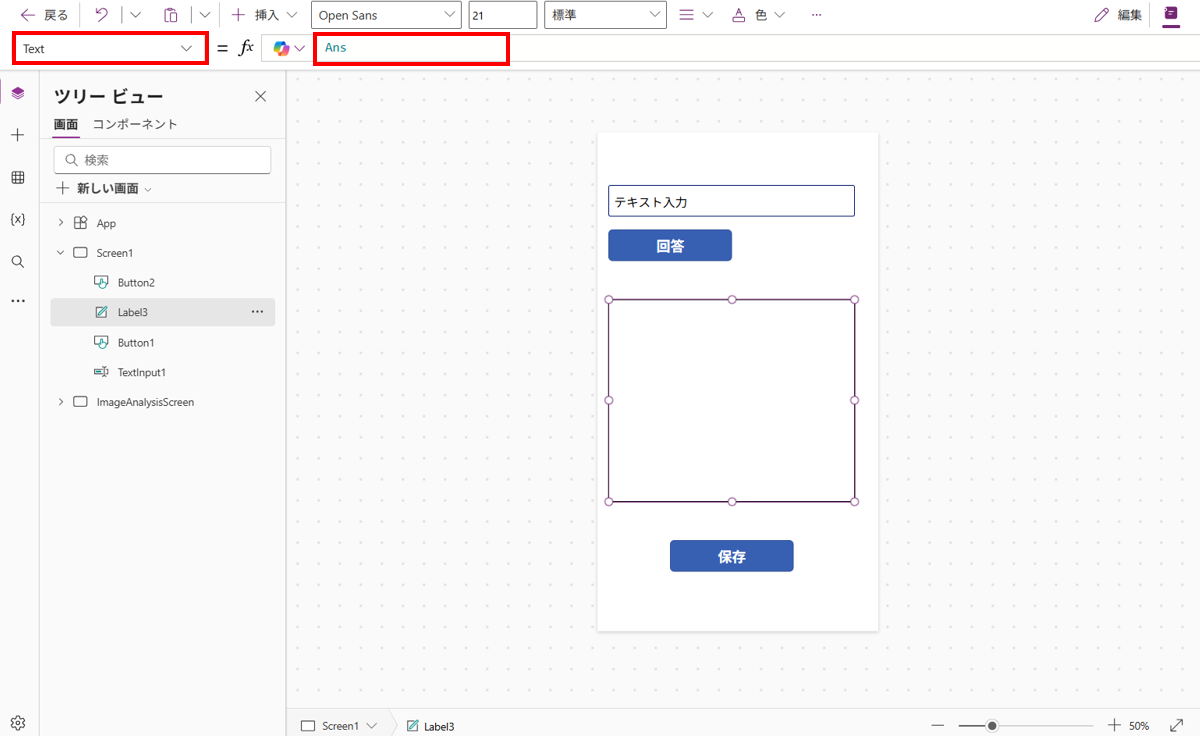Click the Button2 control icon in tree
This screenshot has width=1200, height=736.
click(101, 283)
